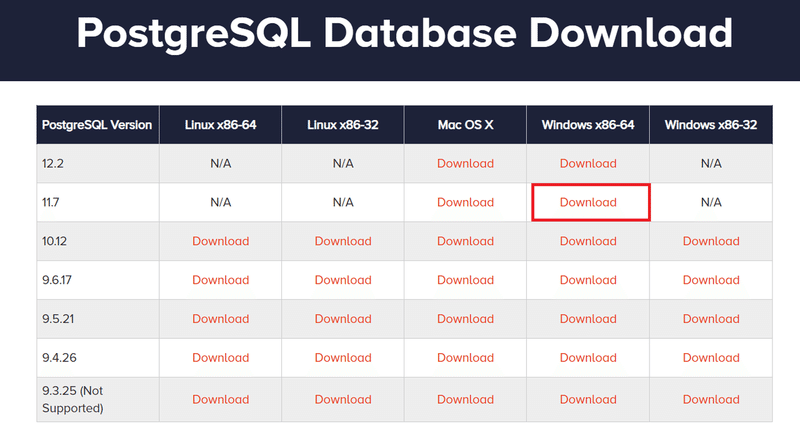
Task: Click N/A under Linux x86-64 for 11.7
Action: coord(220,202)
